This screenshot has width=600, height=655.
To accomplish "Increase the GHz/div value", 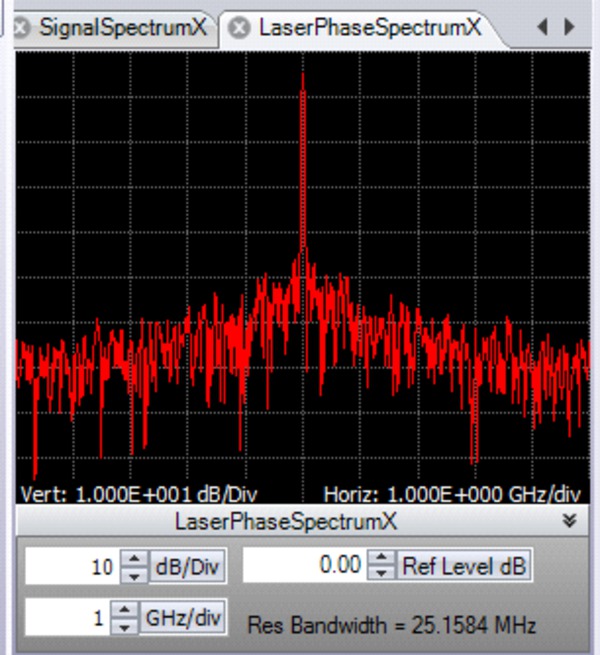I will pyautogui.click(x=124, y=609).
